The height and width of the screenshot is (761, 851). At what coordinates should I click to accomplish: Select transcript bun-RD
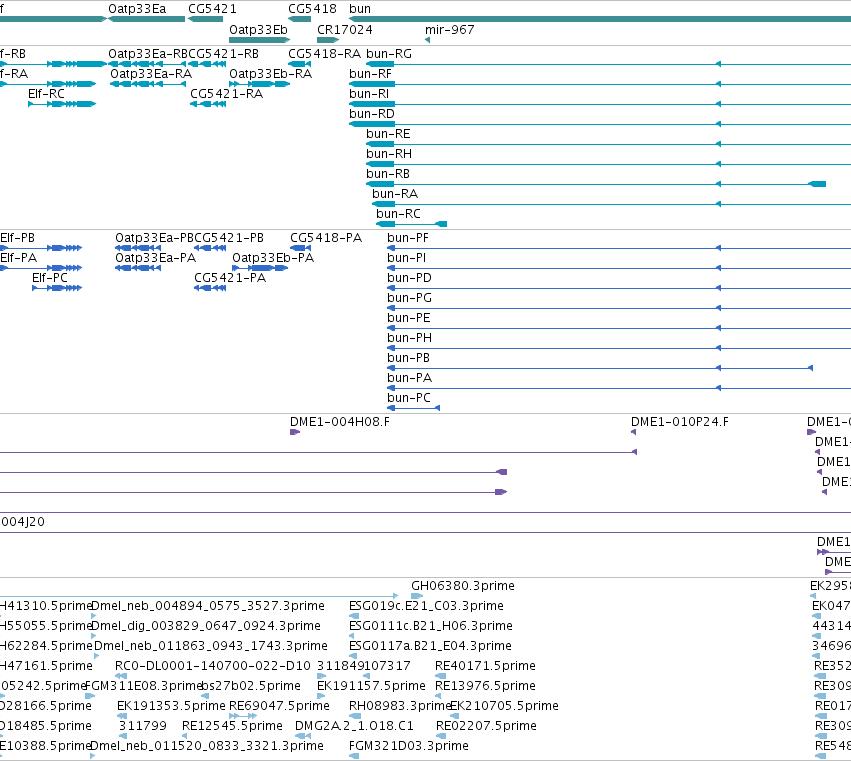600,124
